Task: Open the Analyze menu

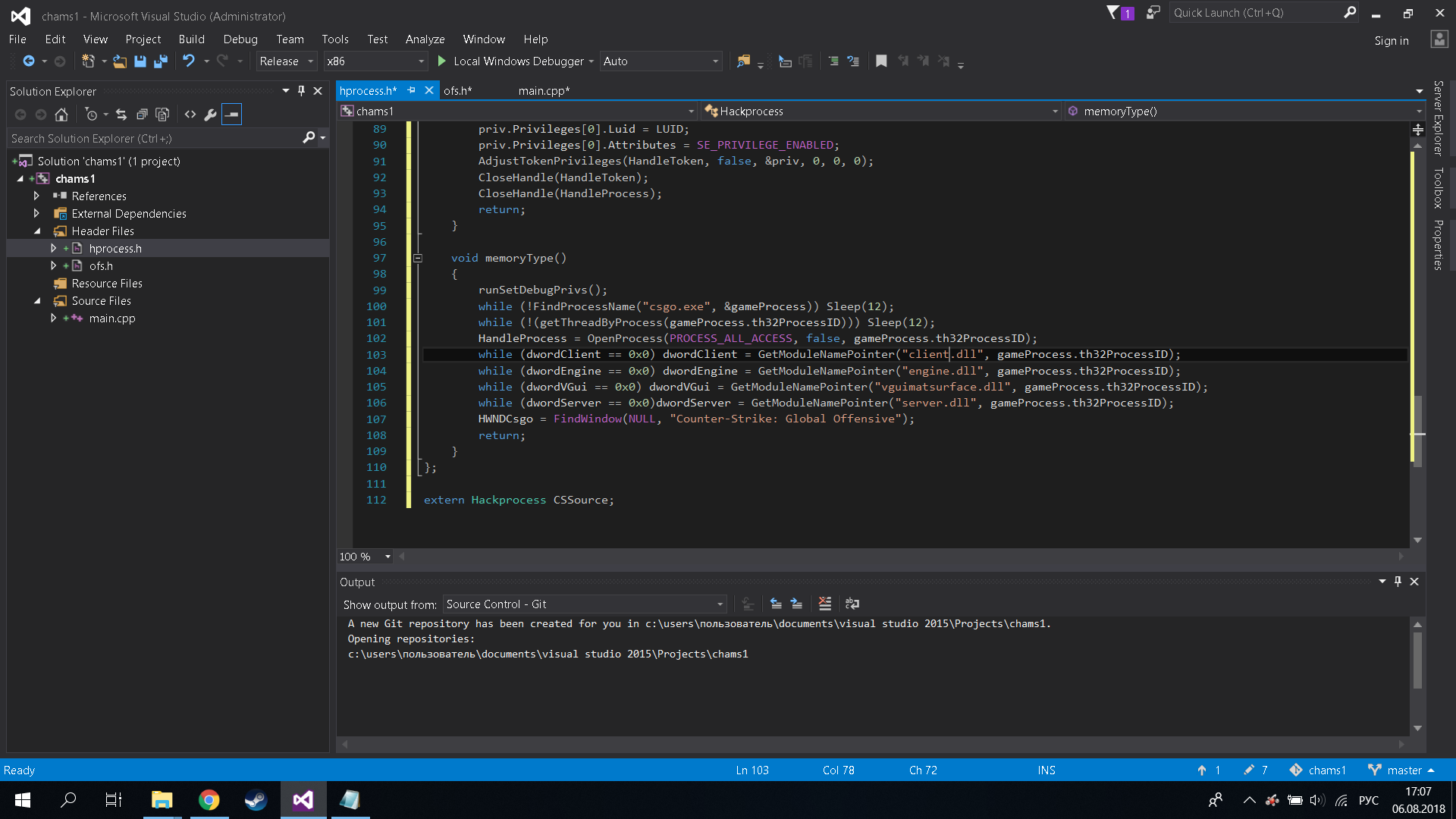Action: tap(425, 39)
